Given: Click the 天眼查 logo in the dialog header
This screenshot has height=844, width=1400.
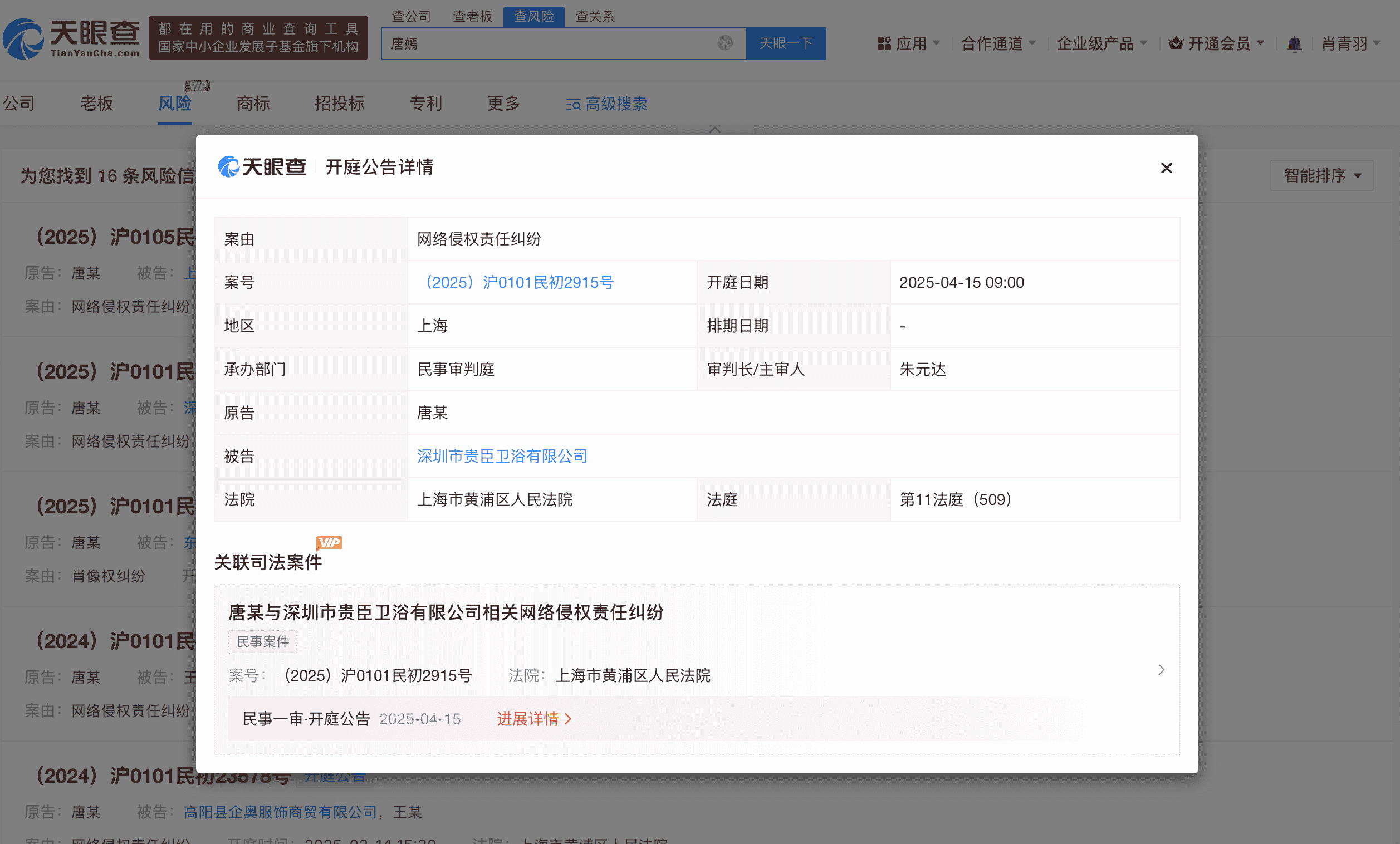Looking at the screenshot, I should [x=262, y=167].
